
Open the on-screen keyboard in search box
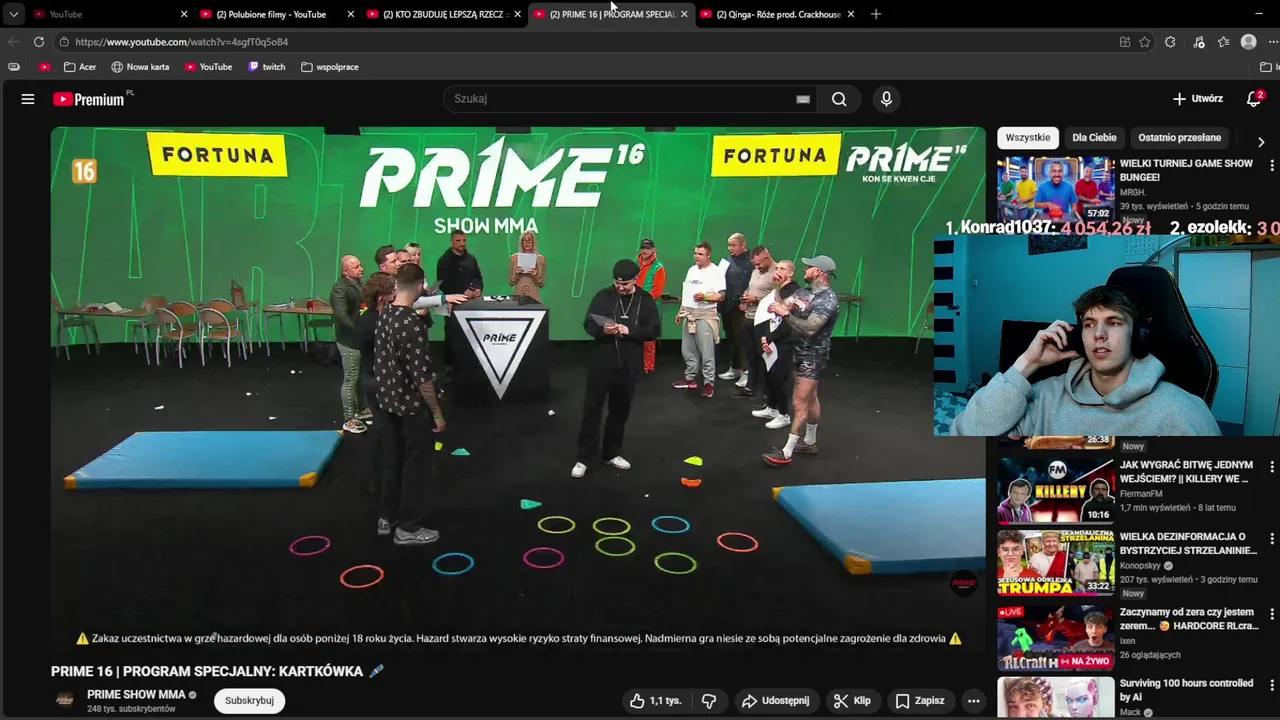pyautogui.click(x=802, y=99)
